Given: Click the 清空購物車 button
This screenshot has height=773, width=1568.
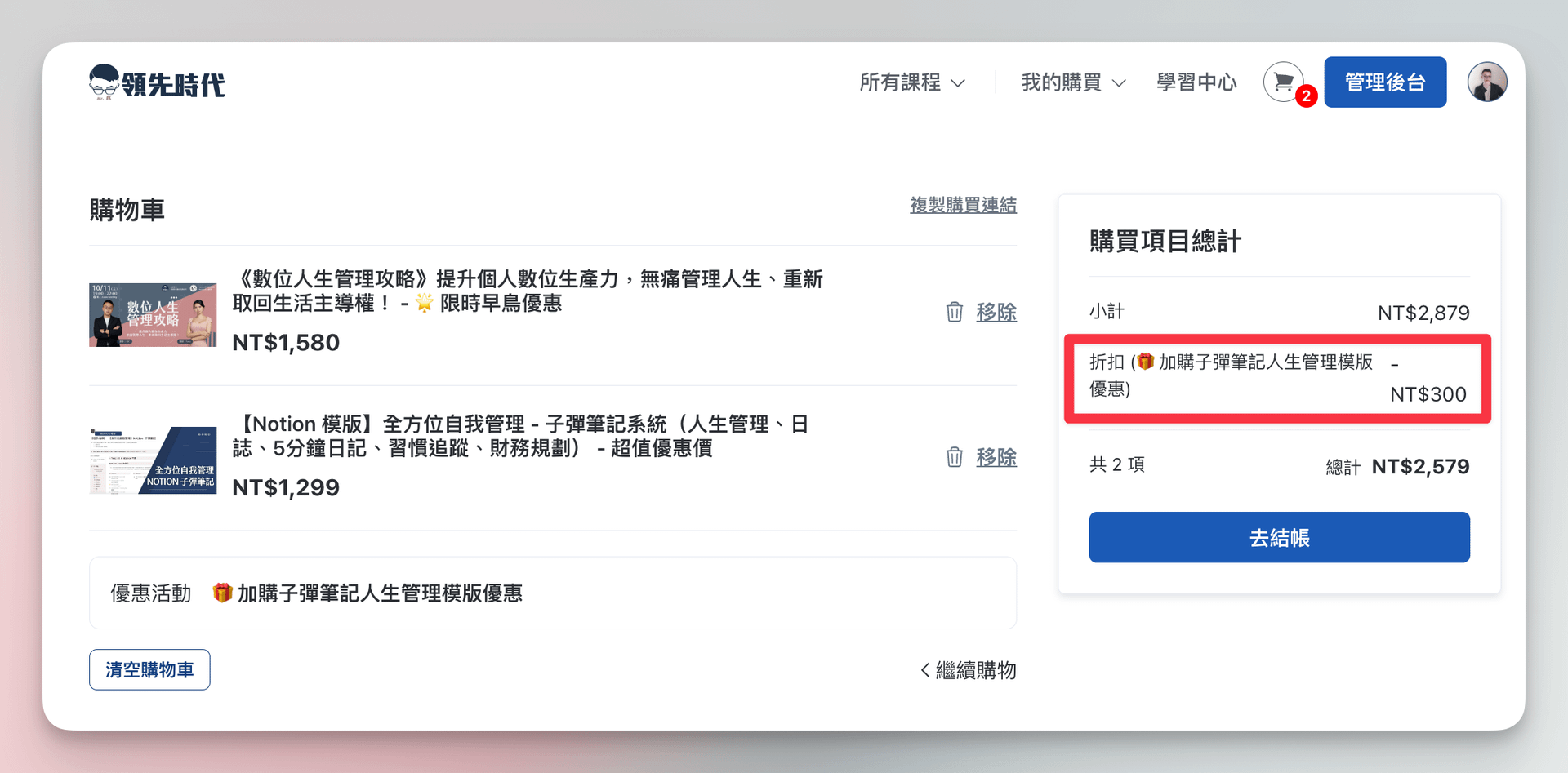Looking at the screenshot, I should (x=149, y=669).
